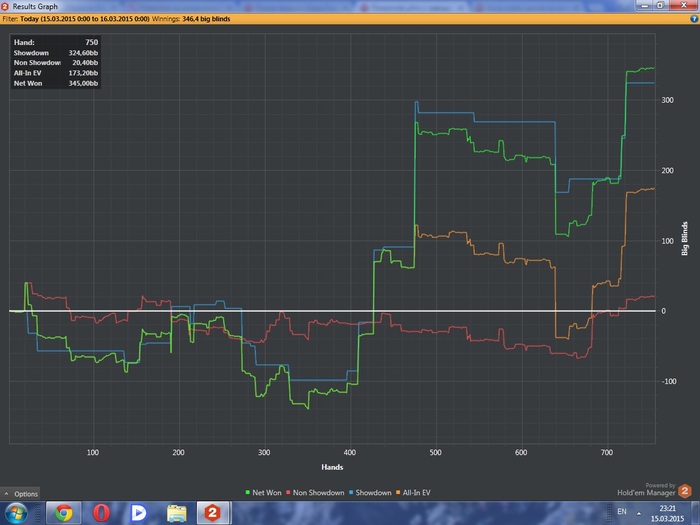
Task: Maximize the Results Graph window
Action: [660, 5]
